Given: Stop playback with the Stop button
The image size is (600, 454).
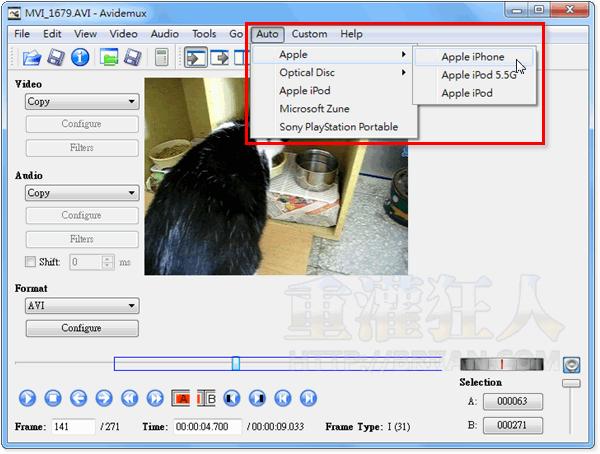Looking at the screenshot, I should click(x=53, y=398).
